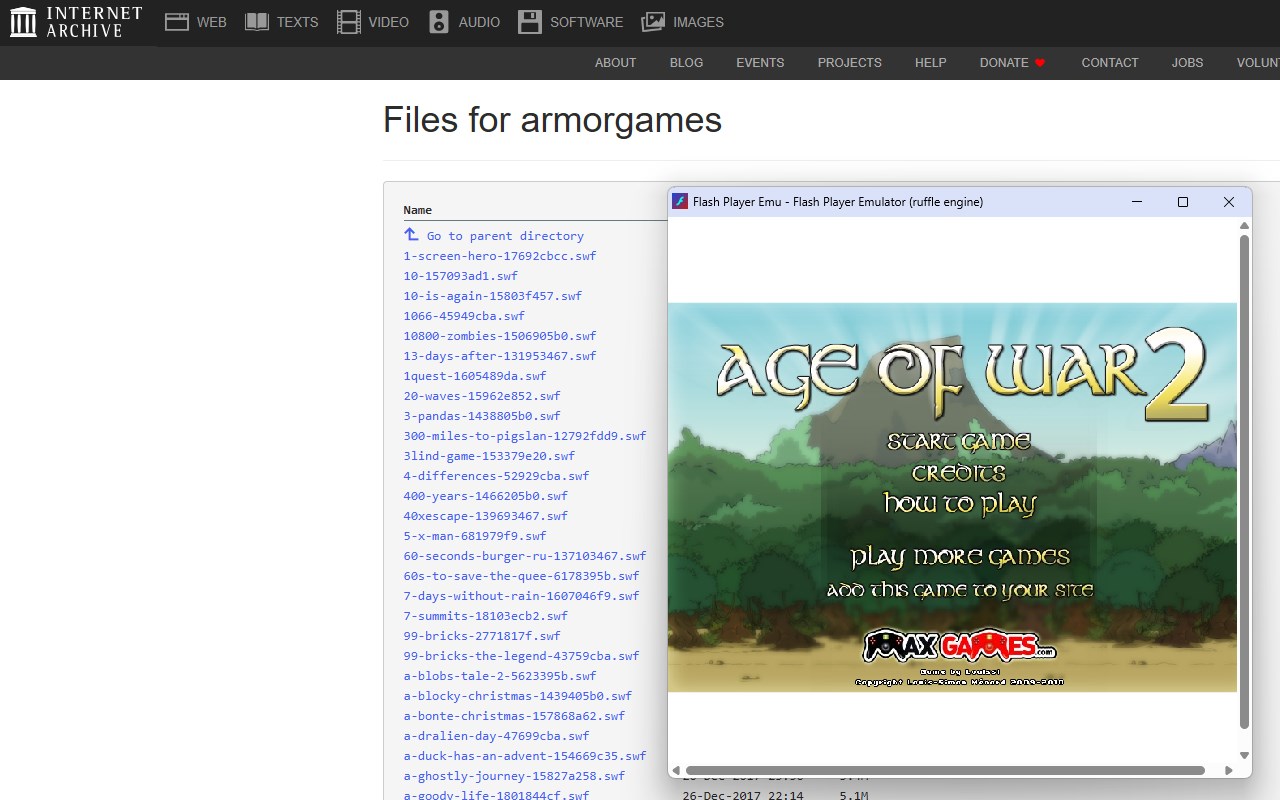Open the Video film icon
This screenshot has height=800, width=1280.
tap(348, 22)
